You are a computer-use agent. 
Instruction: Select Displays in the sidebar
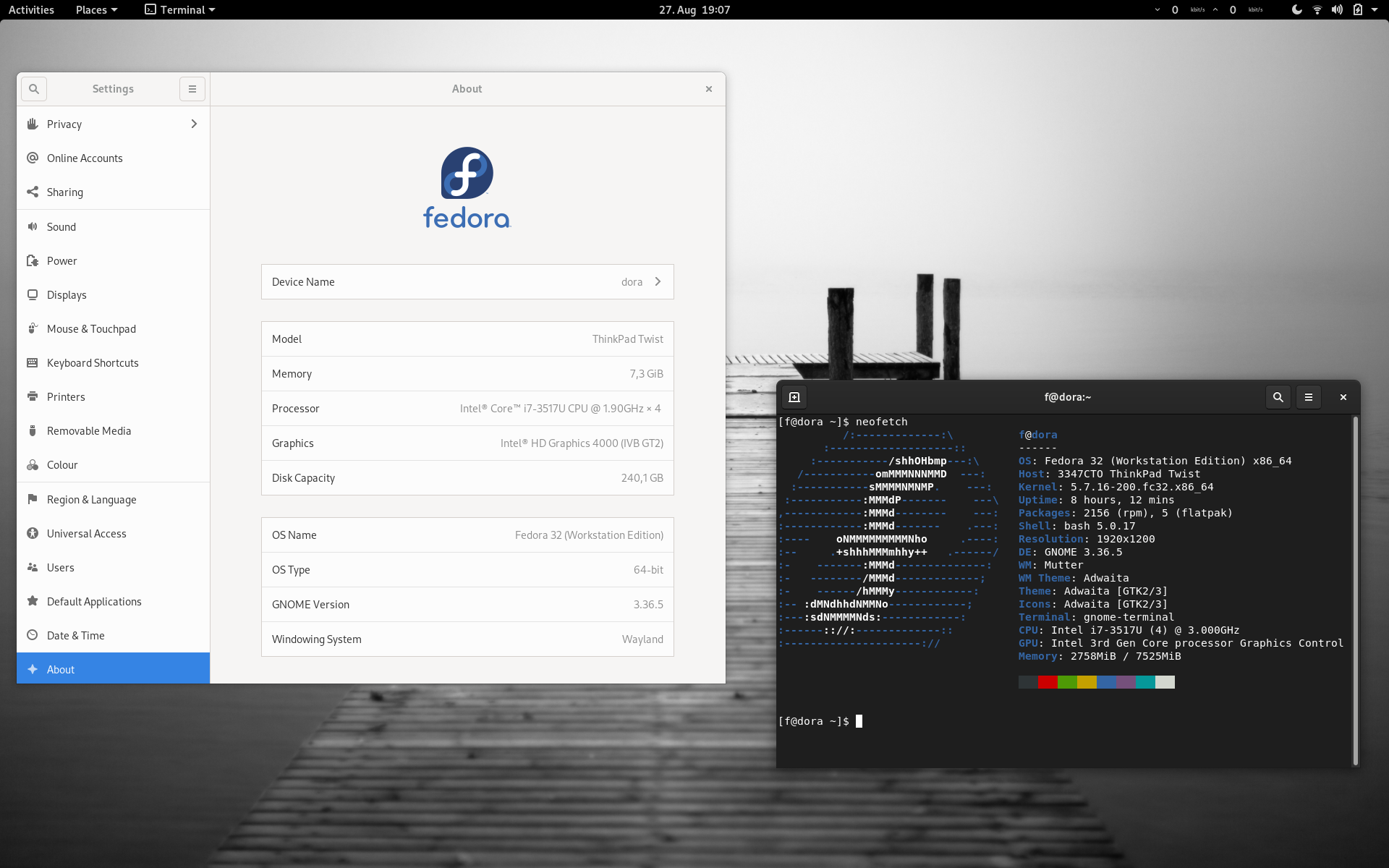[67, 295]
